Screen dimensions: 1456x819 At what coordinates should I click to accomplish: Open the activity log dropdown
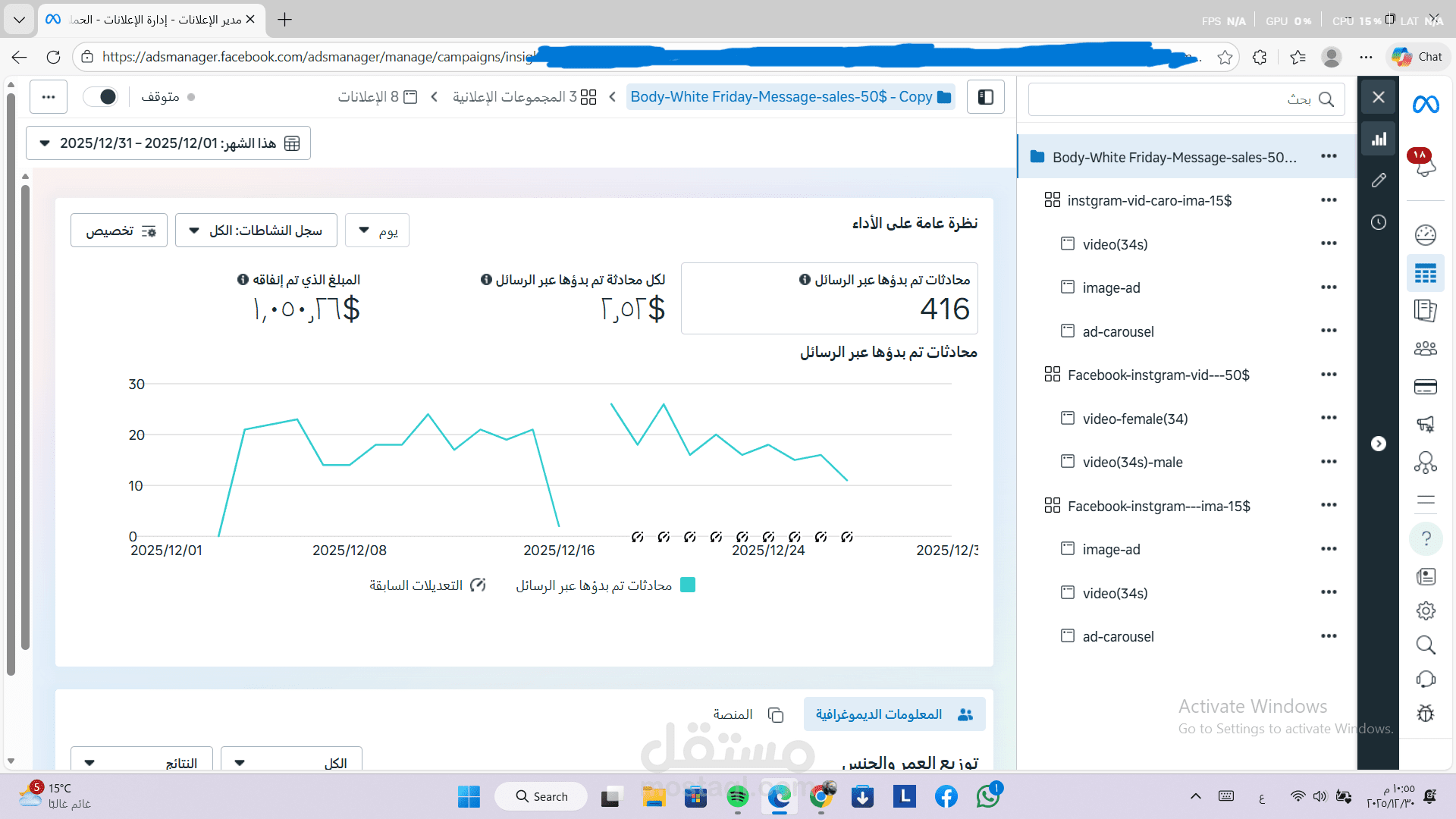(256, 231)
